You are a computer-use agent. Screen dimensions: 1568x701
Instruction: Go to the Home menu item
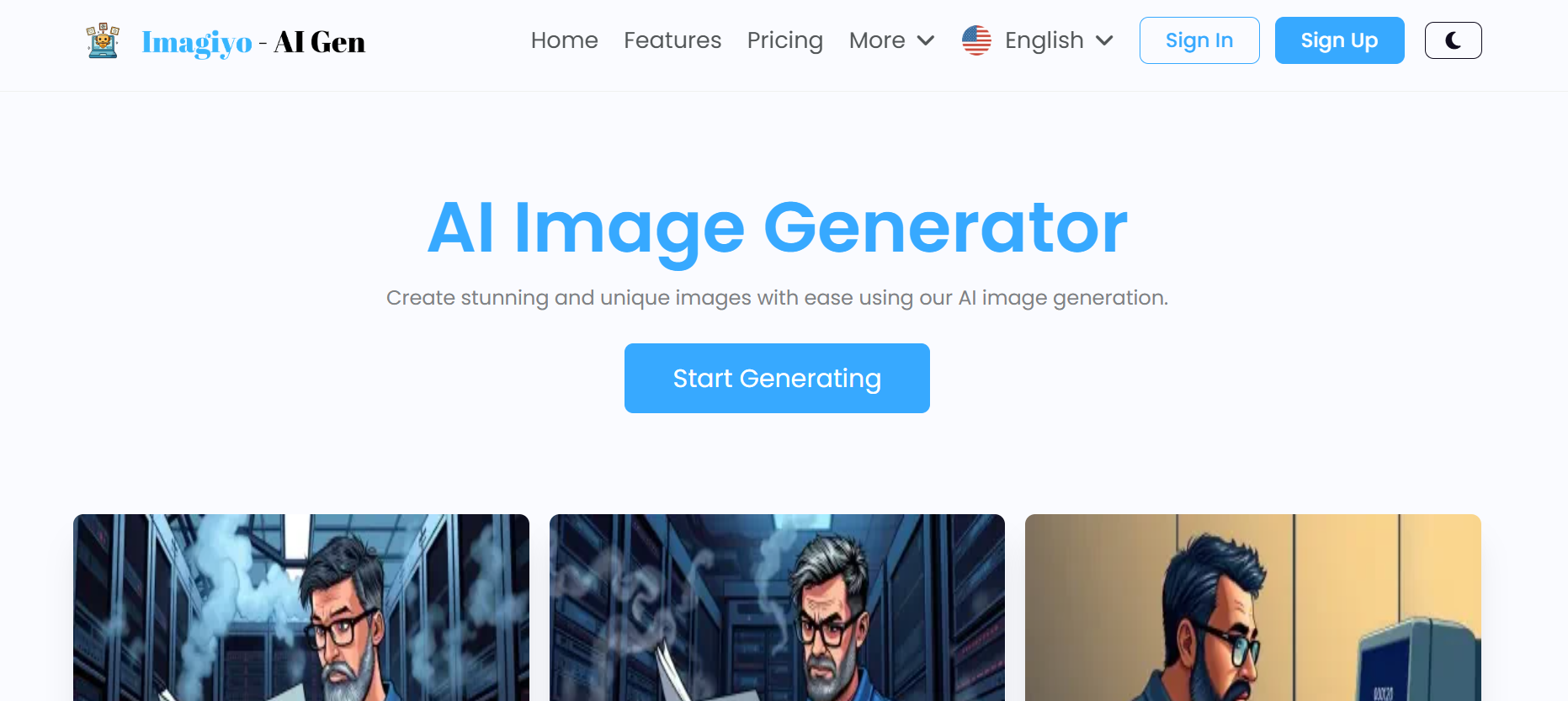[564, 40]
